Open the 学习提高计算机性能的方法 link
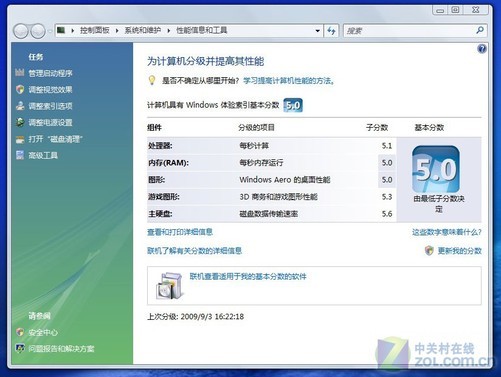The width and height of the screenshot is (501, 377). [289, 81]
